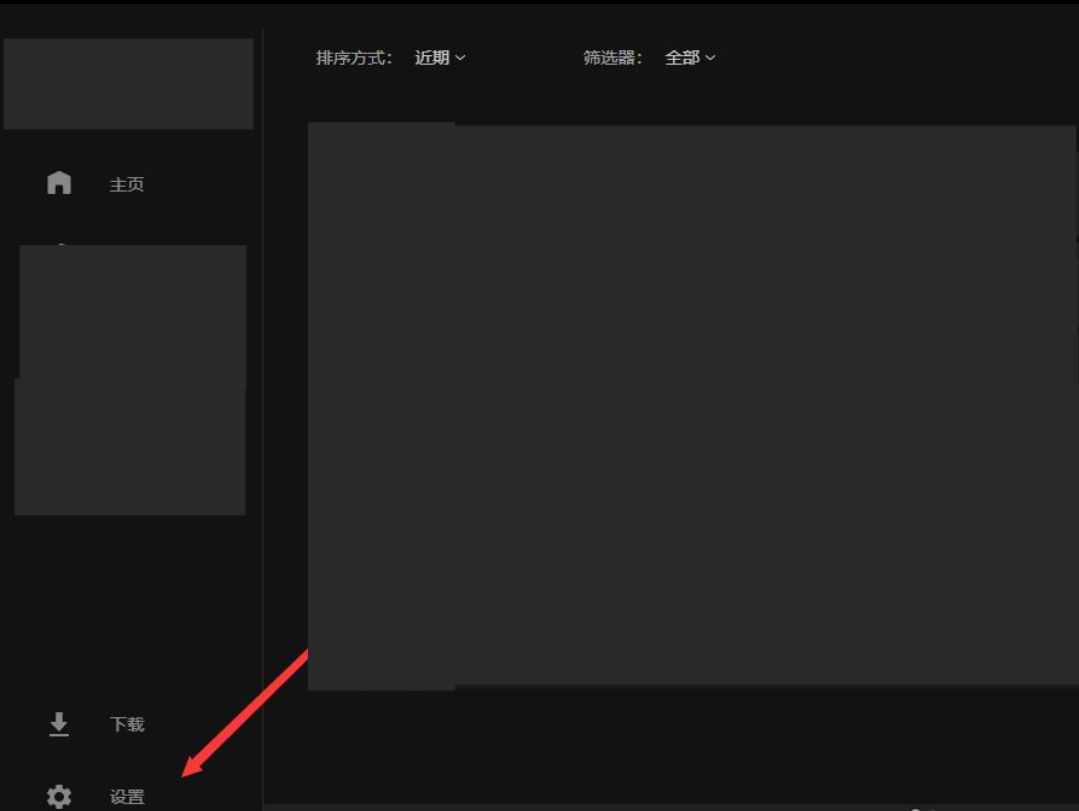
Task: Click the horizontal scrollbar at window bottom
Action: click(600, 806)
